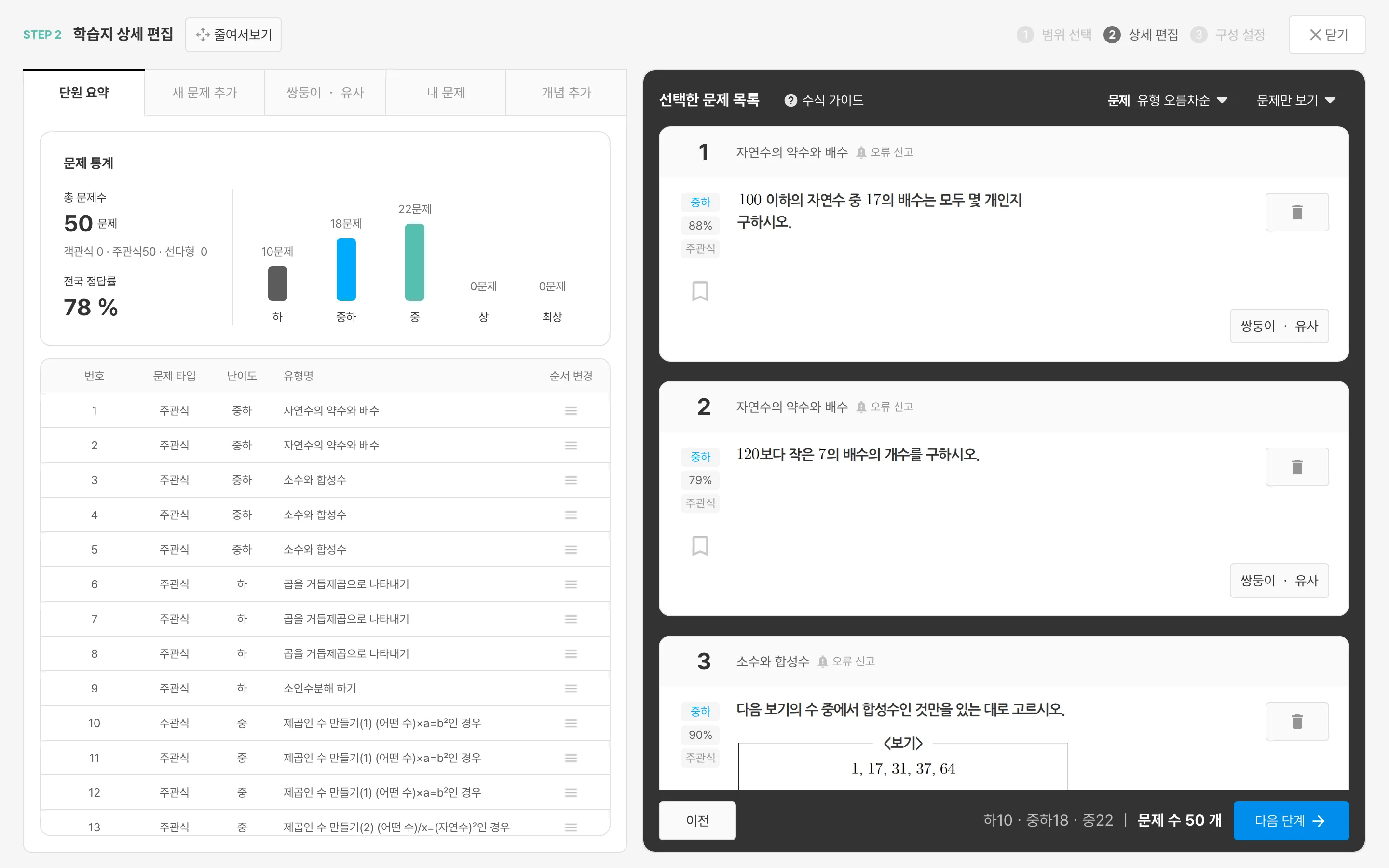Click the 이전 button

pos(697,820)
